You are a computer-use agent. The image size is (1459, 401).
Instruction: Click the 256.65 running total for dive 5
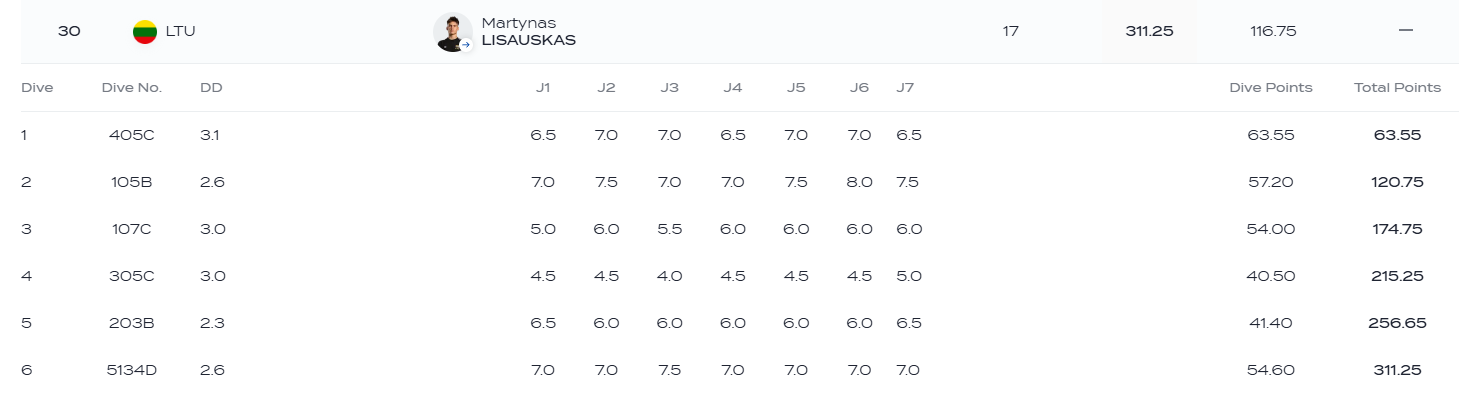1397,323
